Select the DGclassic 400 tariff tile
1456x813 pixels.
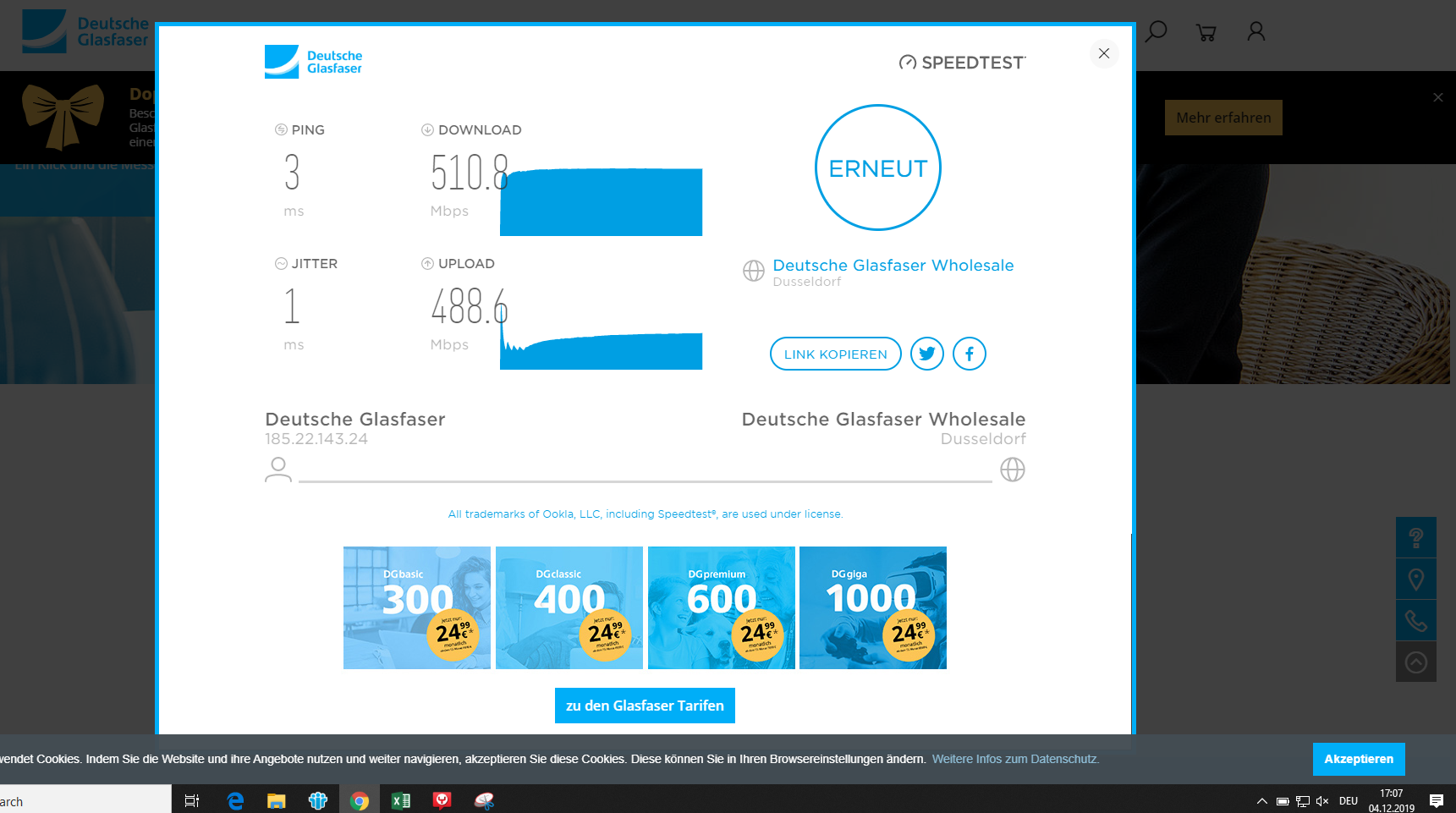tap(569, 607)
